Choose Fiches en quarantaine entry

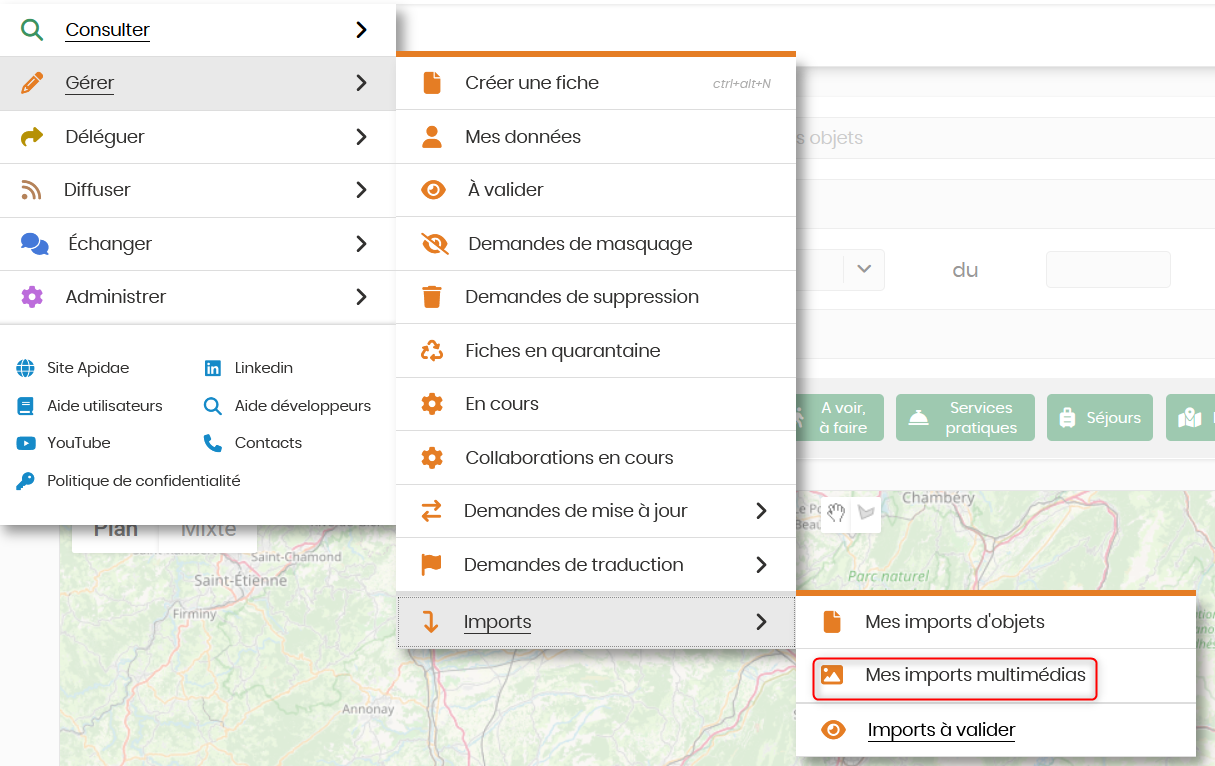pos(596,351)
